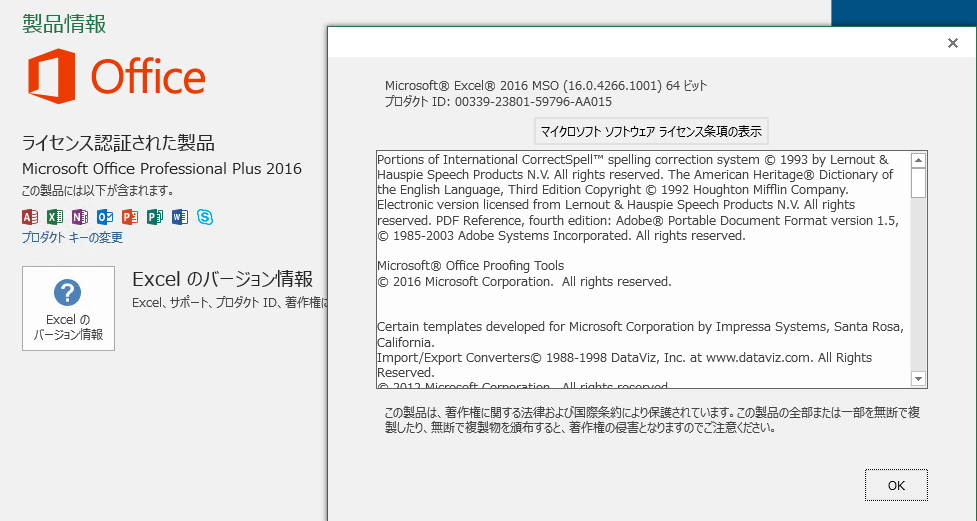
Task: Click © 2016 Microsoft Corporation line
Action: [x=524, y=282]
